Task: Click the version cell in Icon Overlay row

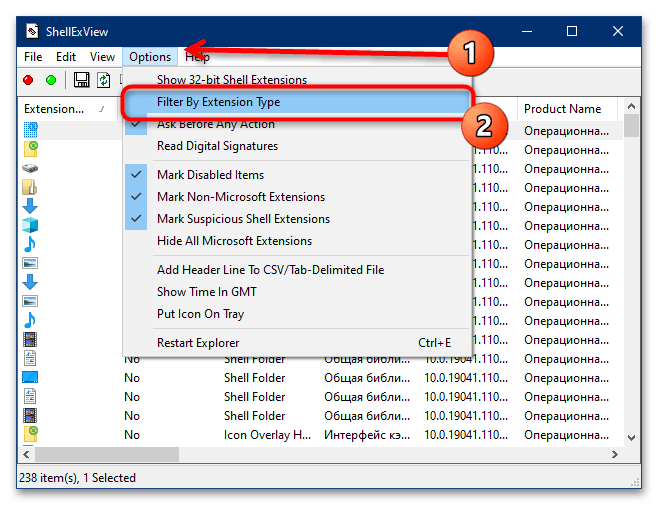Action: (466, 435)
